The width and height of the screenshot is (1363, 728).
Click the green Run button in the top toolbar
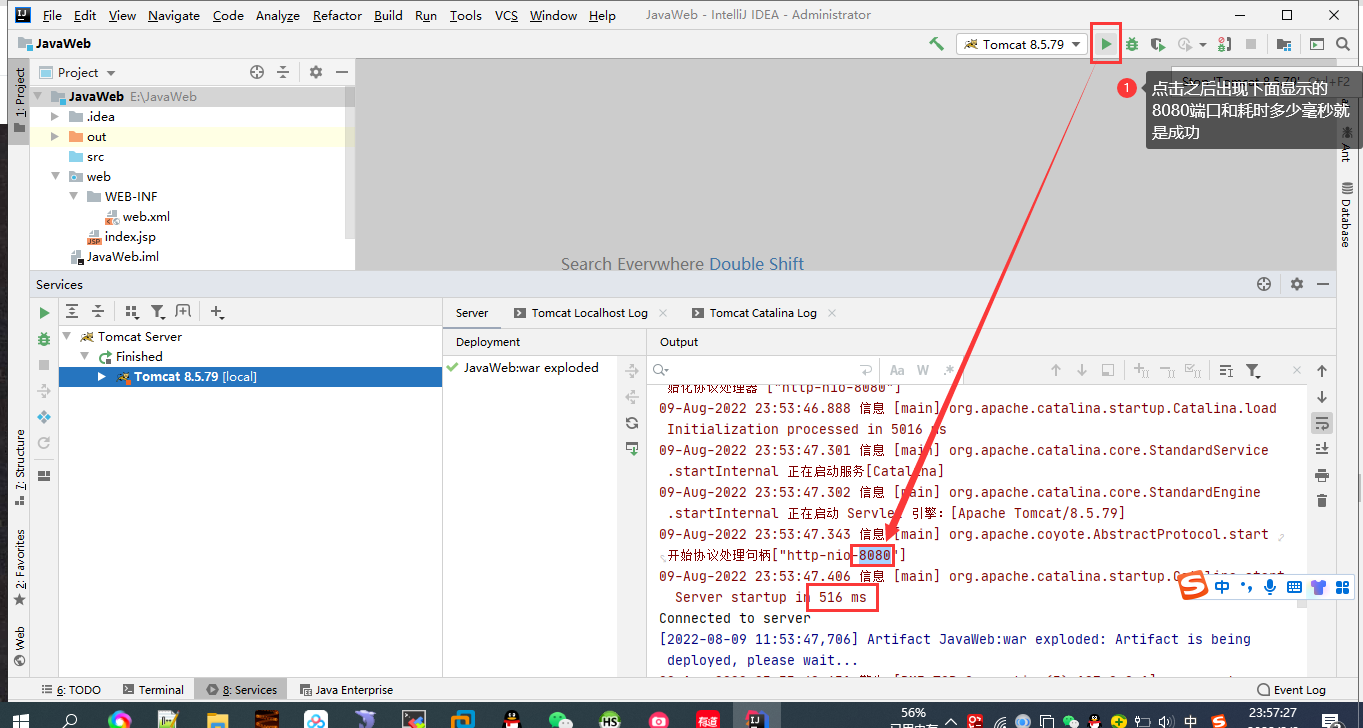point(1106,44)
